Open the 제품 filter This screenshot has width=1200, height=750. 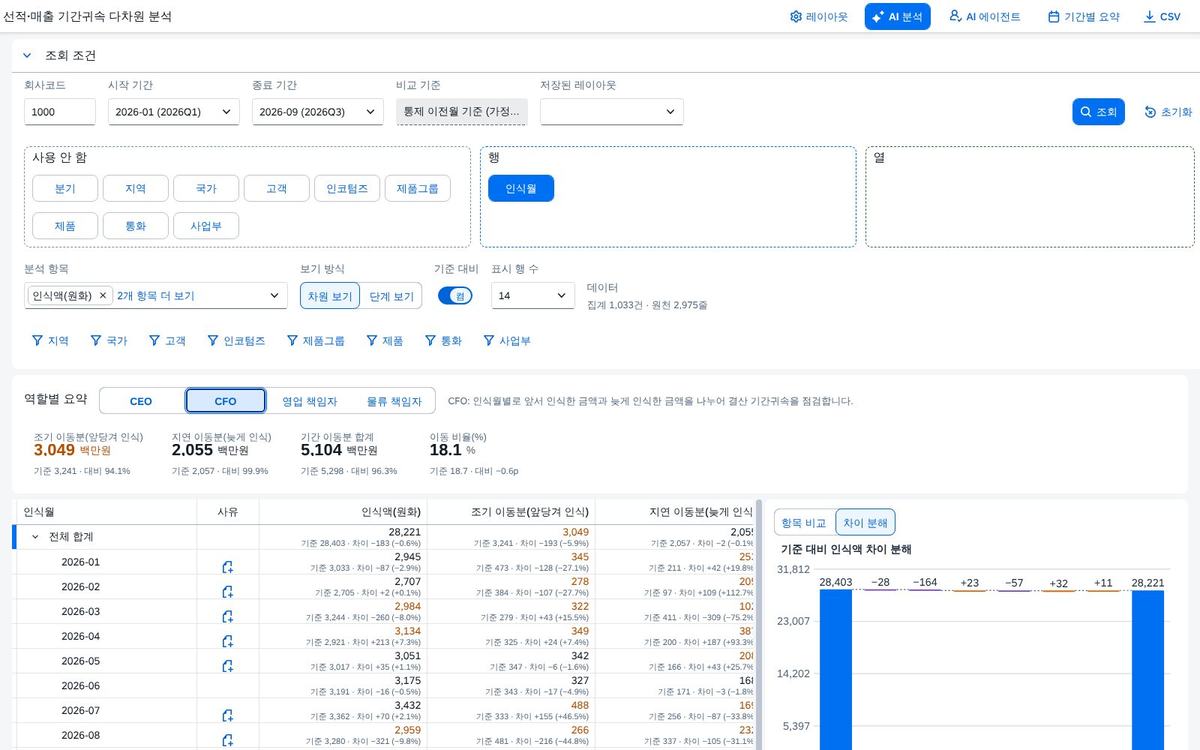[x=384, y=341]
